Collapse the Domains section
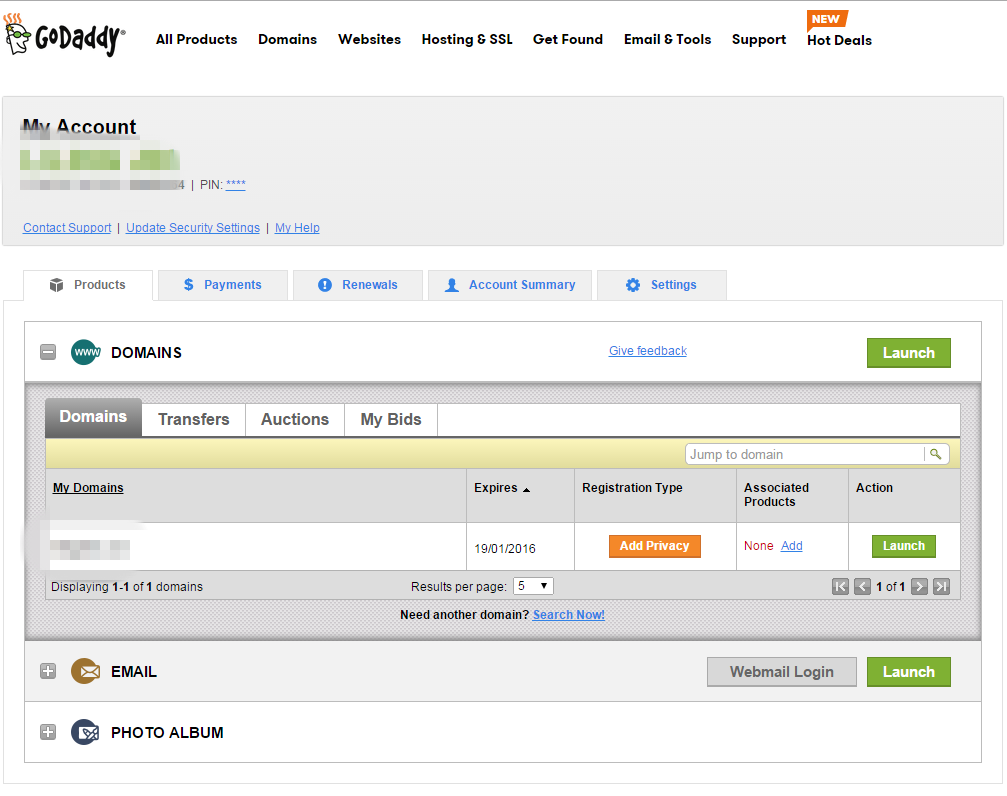Viewport: 1007px width, 796px height. pos(48,352)
